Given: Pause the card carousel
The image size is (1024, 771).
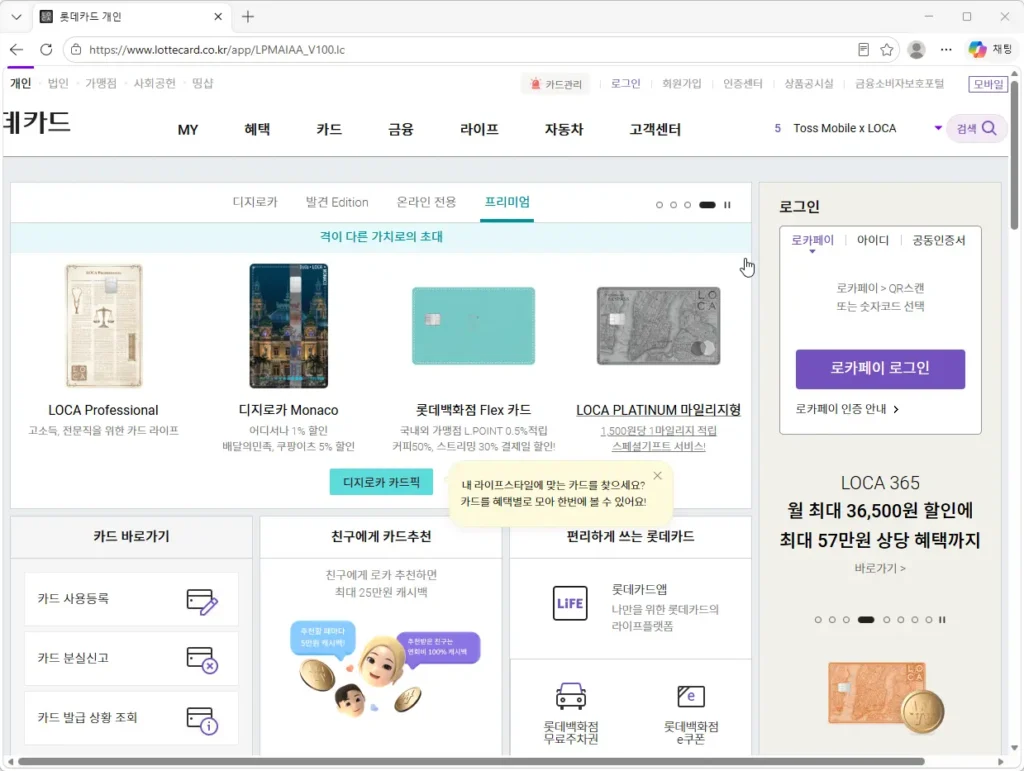Looking at the screenshot, I should (727, 205).
